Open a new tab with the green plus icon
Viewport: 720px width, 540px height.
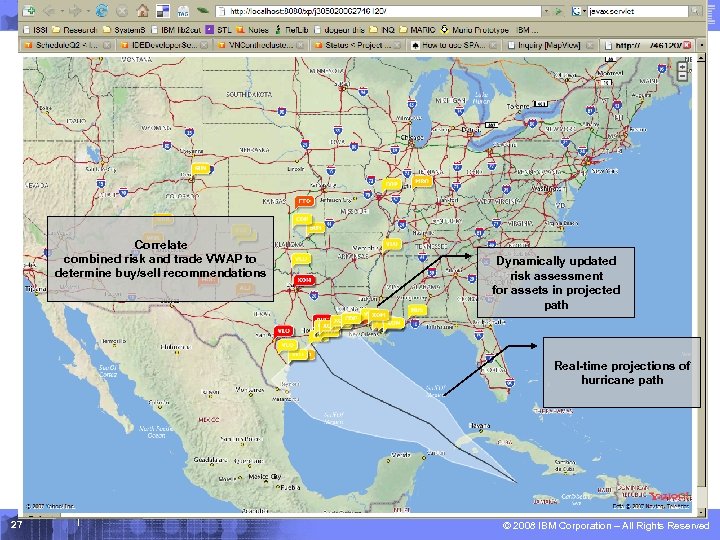(29, 10)
